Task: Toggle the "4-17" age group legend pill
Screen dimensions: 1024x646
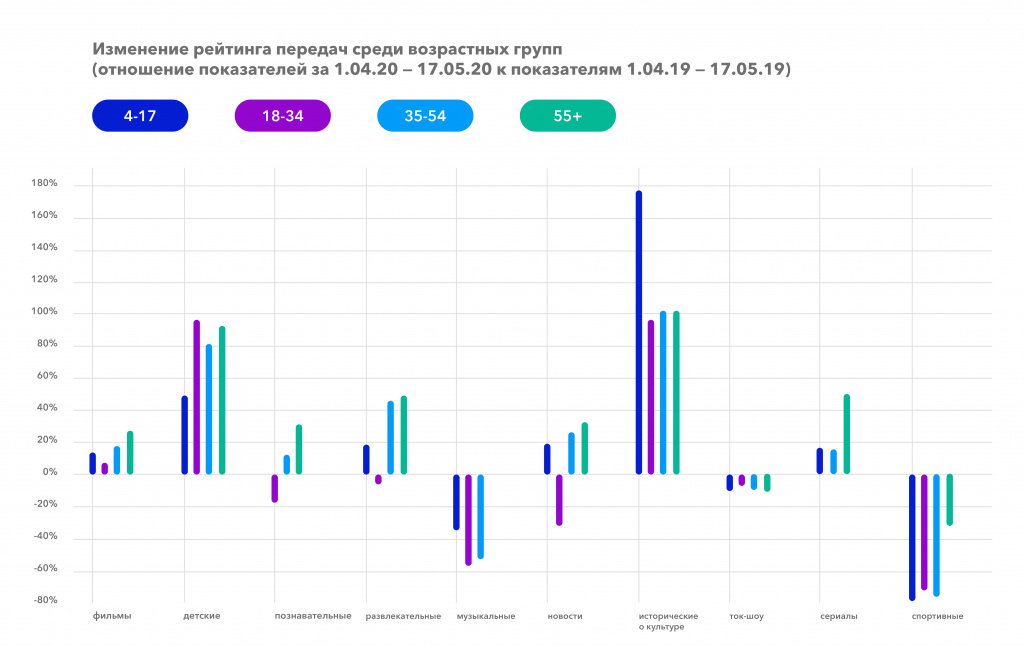Action: coord(140,116)
